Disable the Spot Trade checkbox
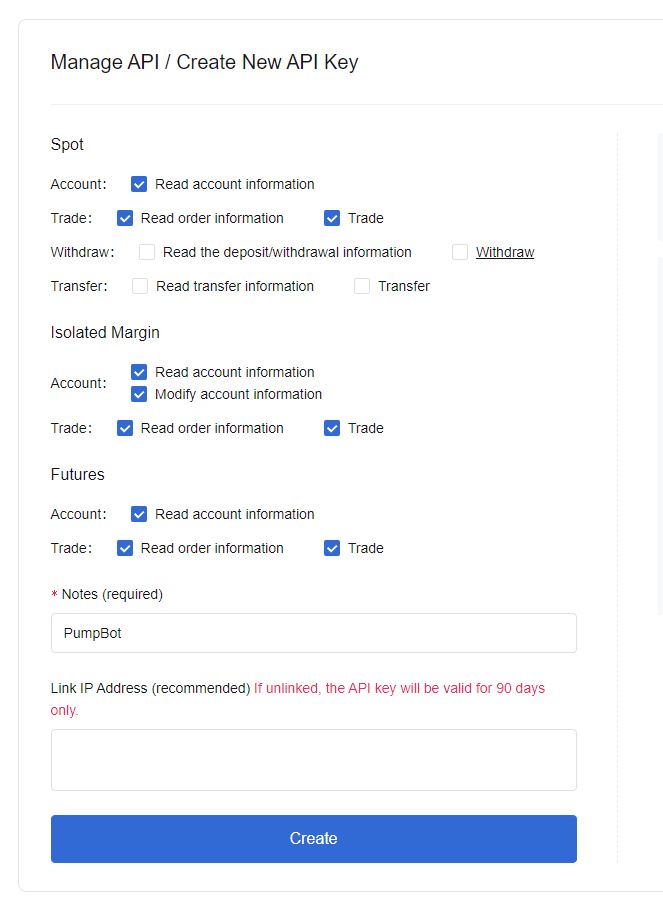 [332, 218]
